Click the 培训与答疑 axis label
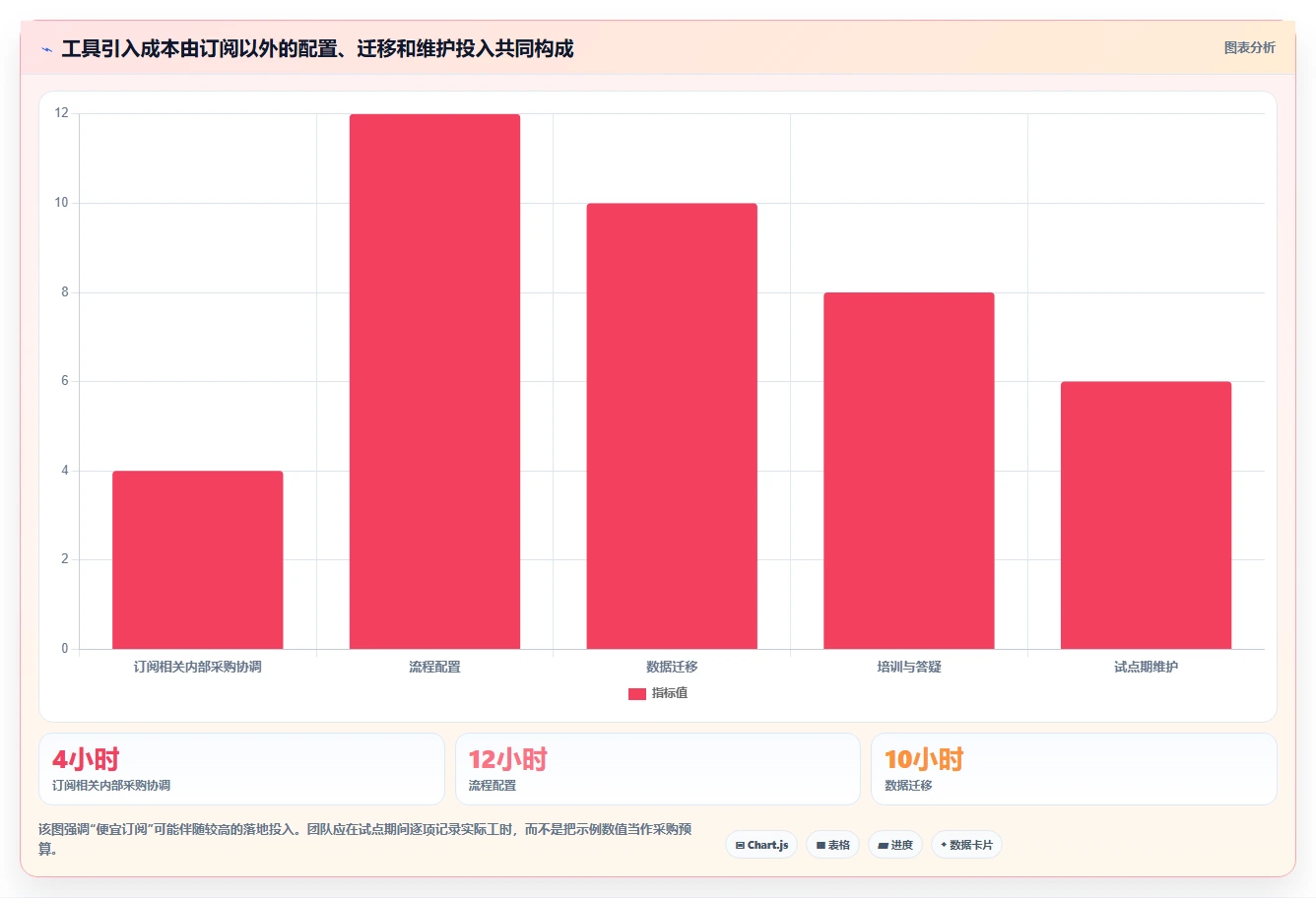Screen dimensions: 1316x898 [x=909, y=667]
